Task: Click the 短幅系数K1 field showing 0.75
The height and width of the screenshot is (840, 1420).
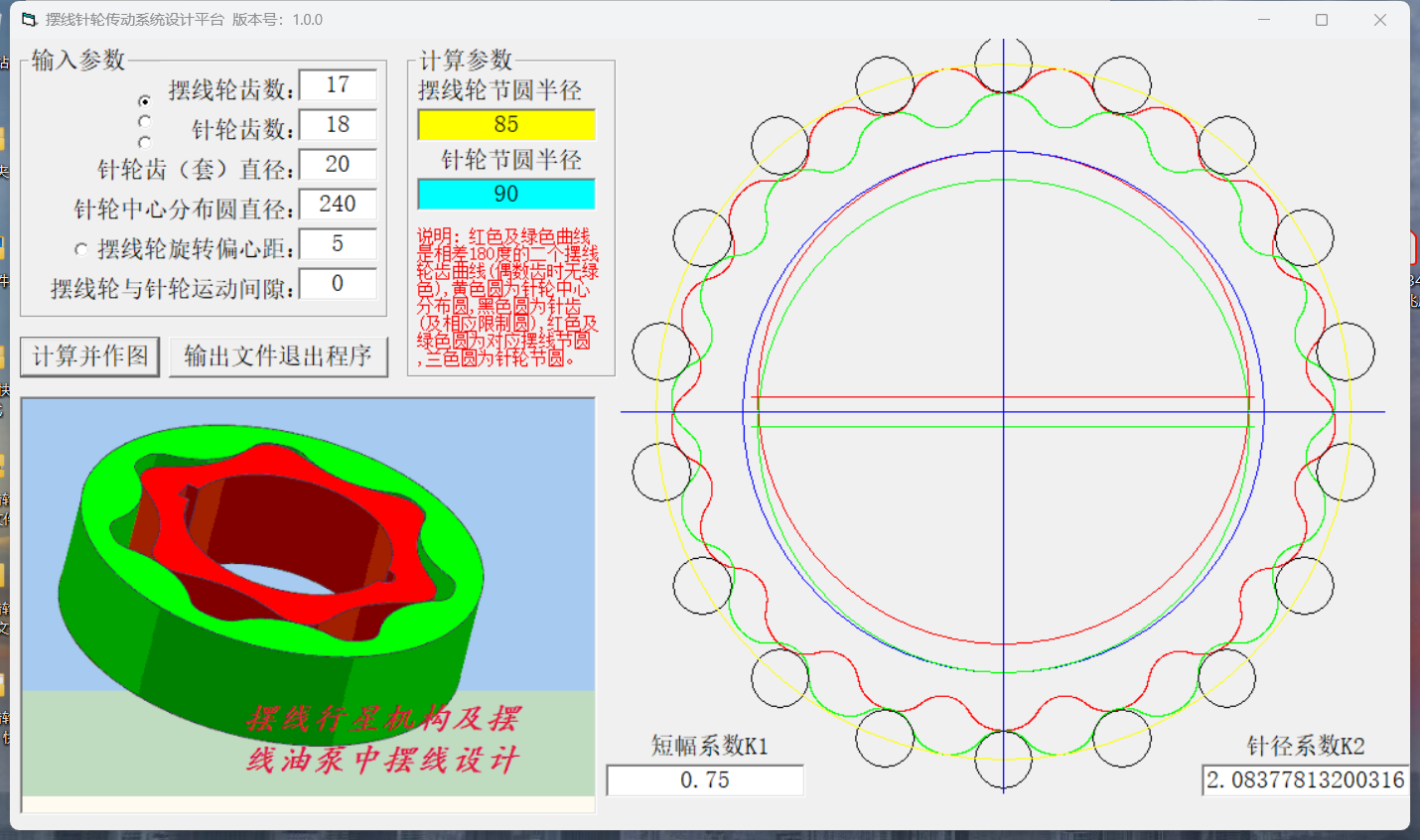Action: 705,780
